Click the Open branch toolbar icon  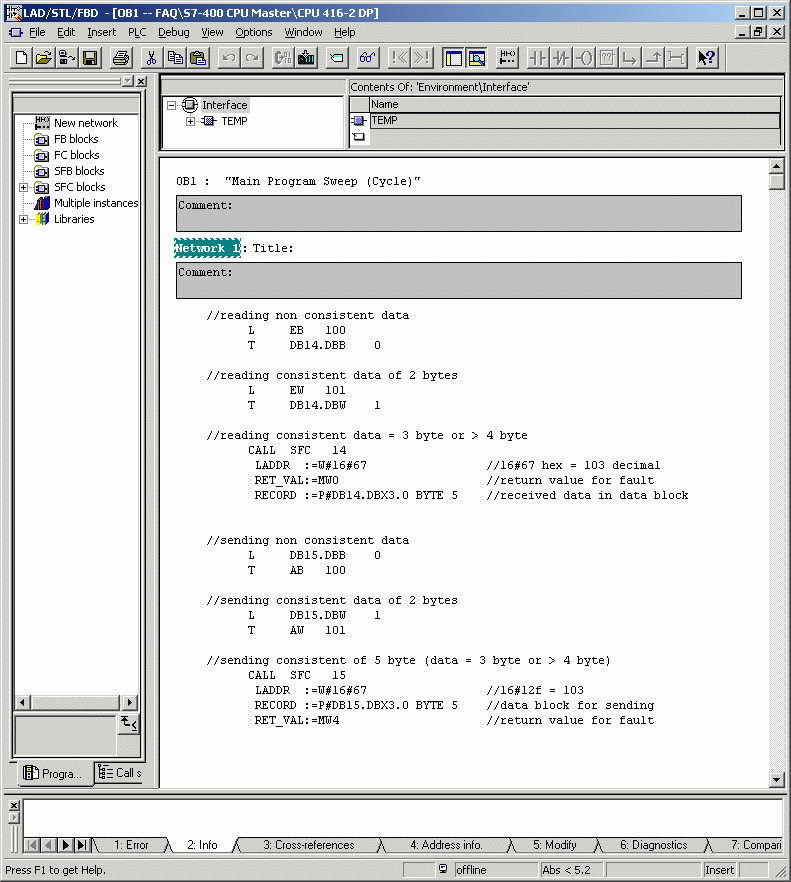point(630,58)
